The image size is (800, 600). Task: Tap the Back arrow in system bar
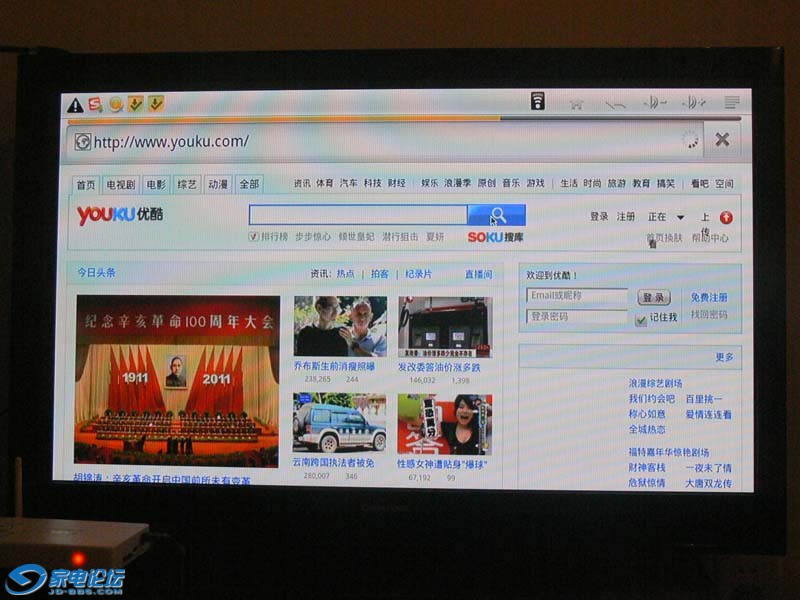point(615,105)
